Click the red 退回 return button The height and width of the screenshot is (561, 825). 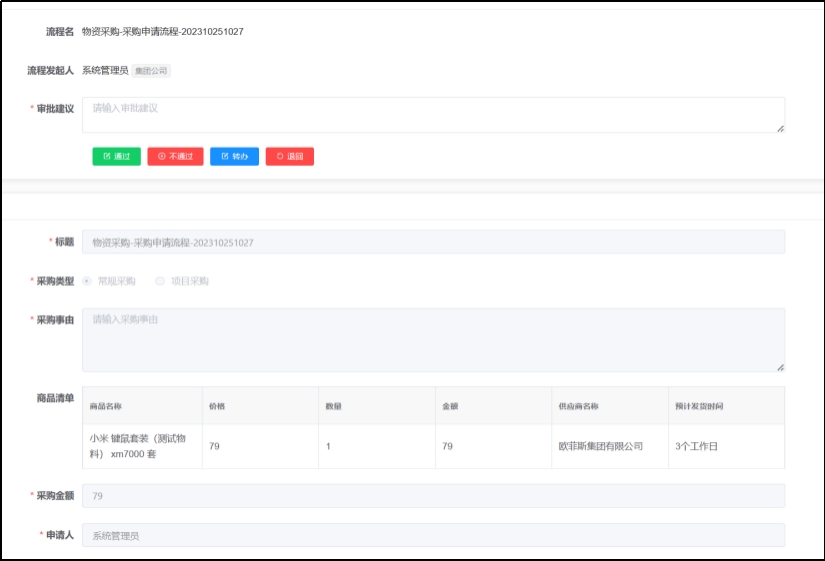pos(289,157)
